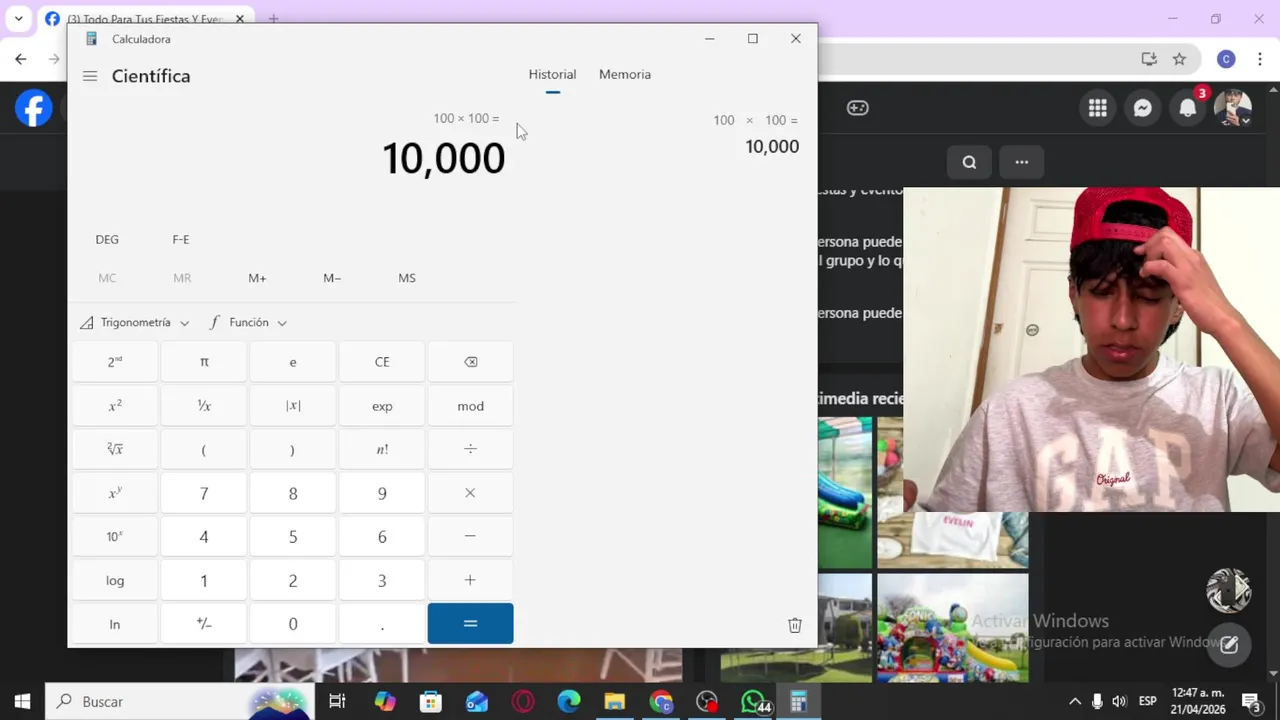Screen dimensions: 1280x720
Task: Open the Facebook apps grid menu
Action: coord(1098,108)
